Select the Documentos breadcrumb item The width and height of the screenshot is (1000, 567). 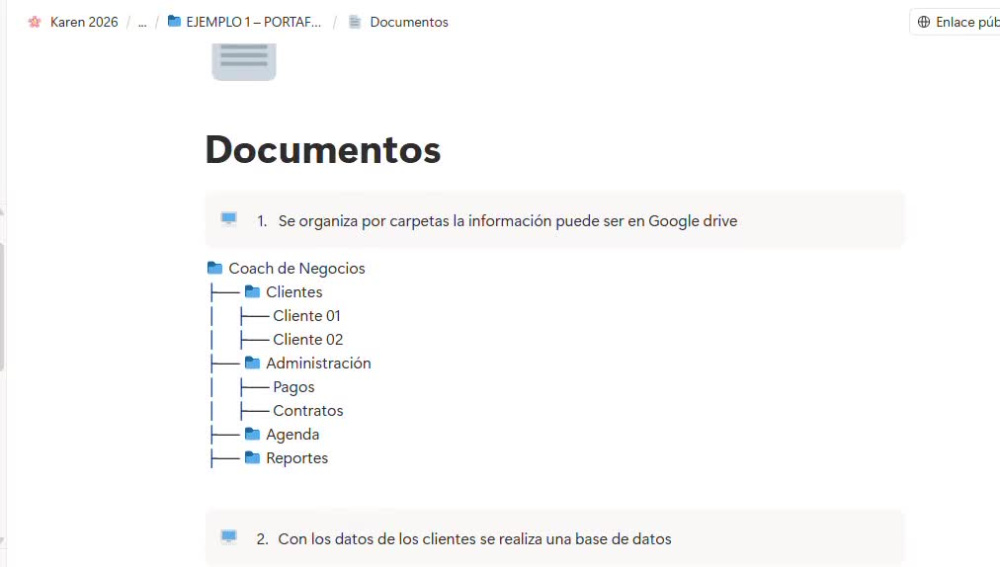click(x=409, y=22)
